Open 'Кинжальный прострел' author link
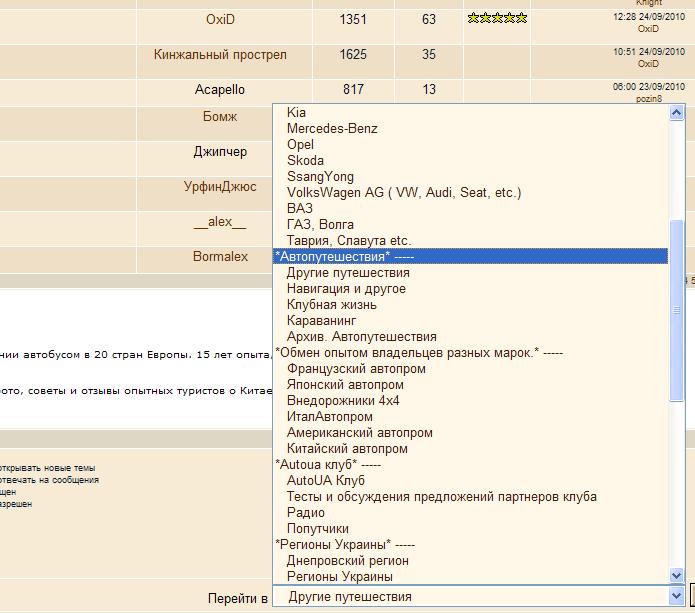 220,54
